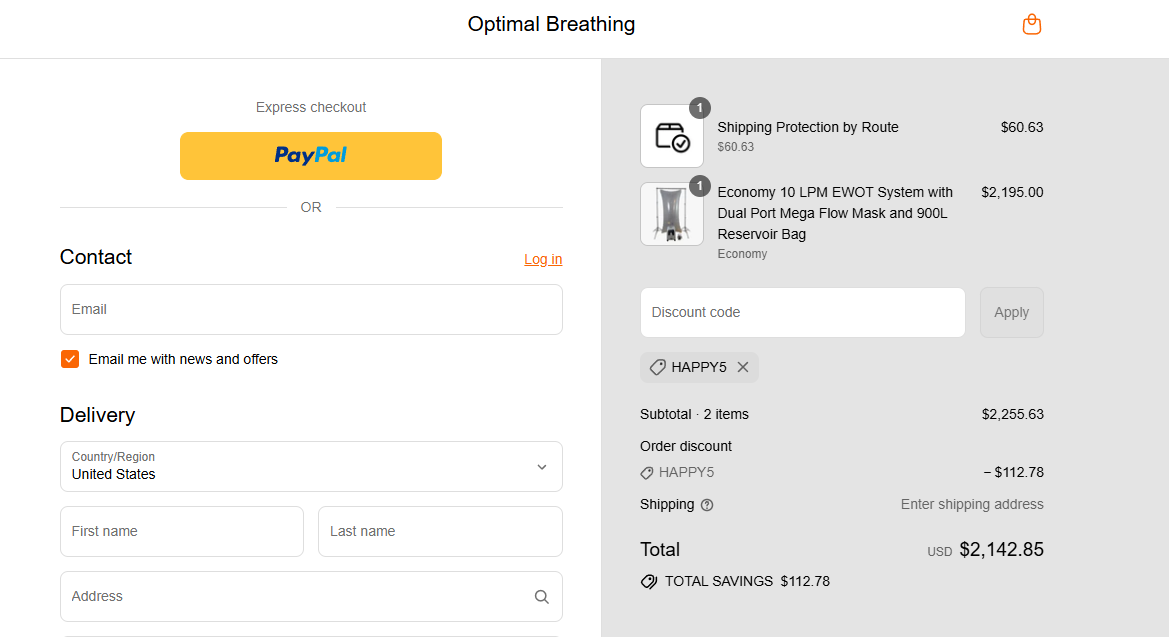Select the First name field

point(182,531)
